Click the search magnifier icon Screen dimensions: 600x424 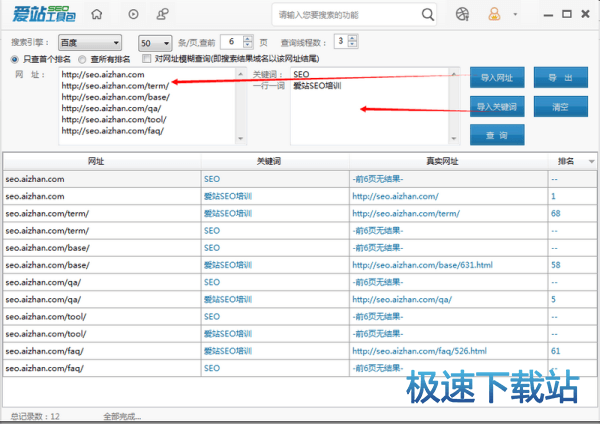427,15
